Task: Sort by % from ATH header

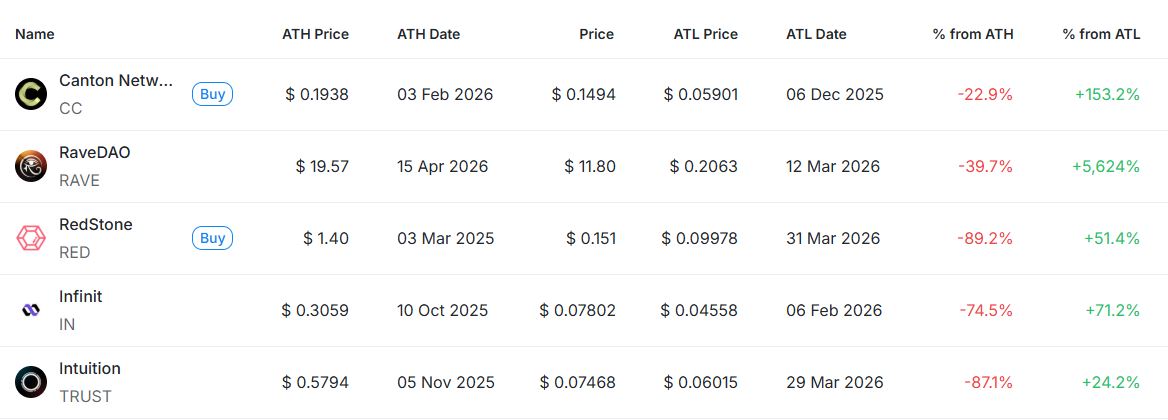Action: tap(972, 34)
